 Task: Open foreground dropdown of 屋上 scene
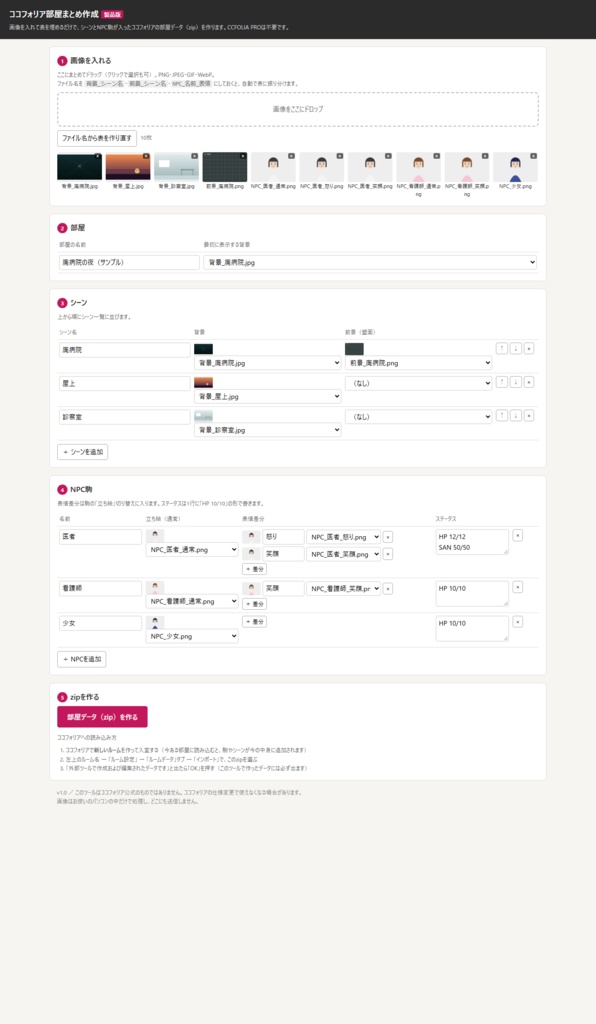pyautogui.click(x=418, y=383)
